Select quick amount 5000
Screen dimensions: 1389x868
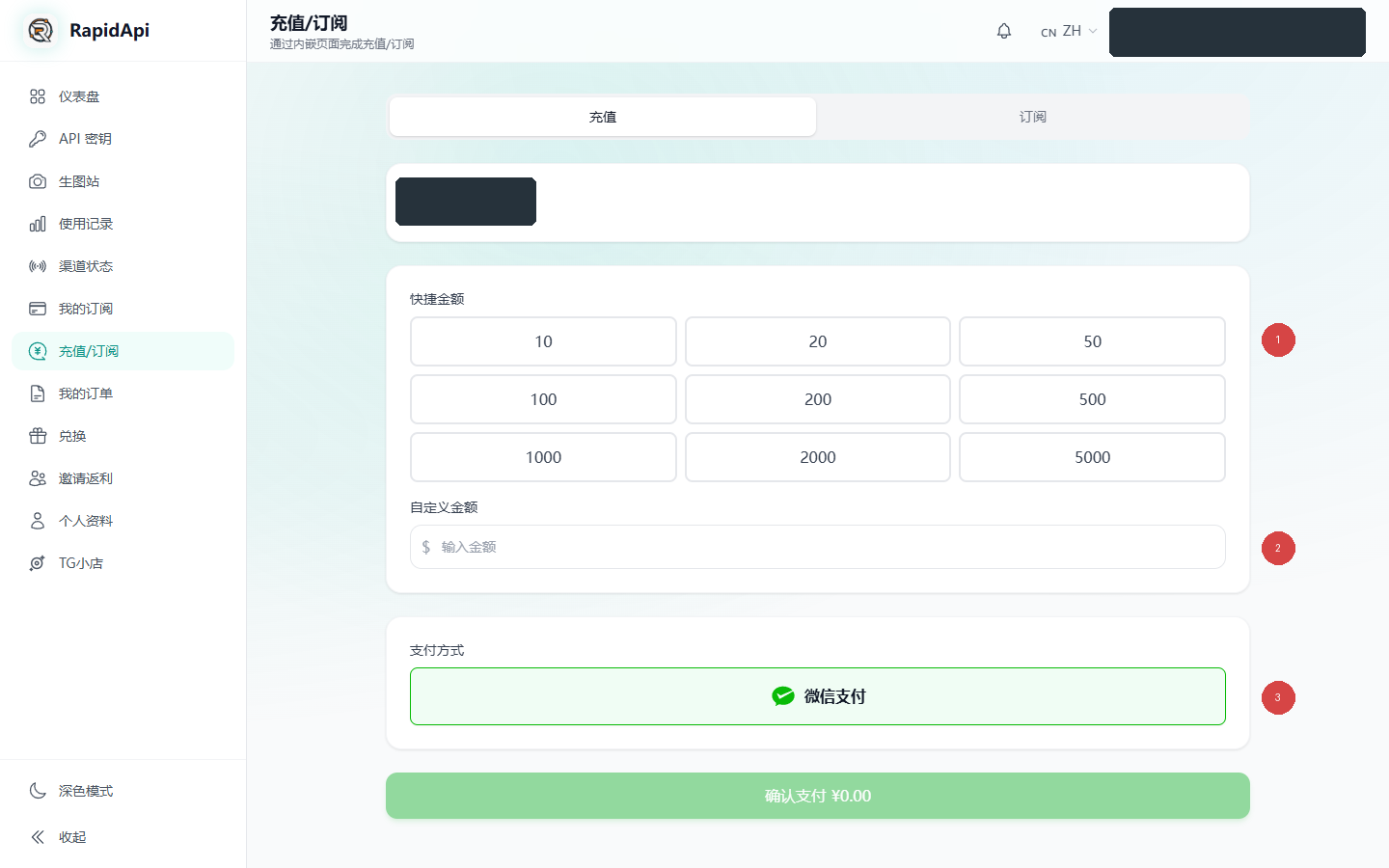[1092, 457]
